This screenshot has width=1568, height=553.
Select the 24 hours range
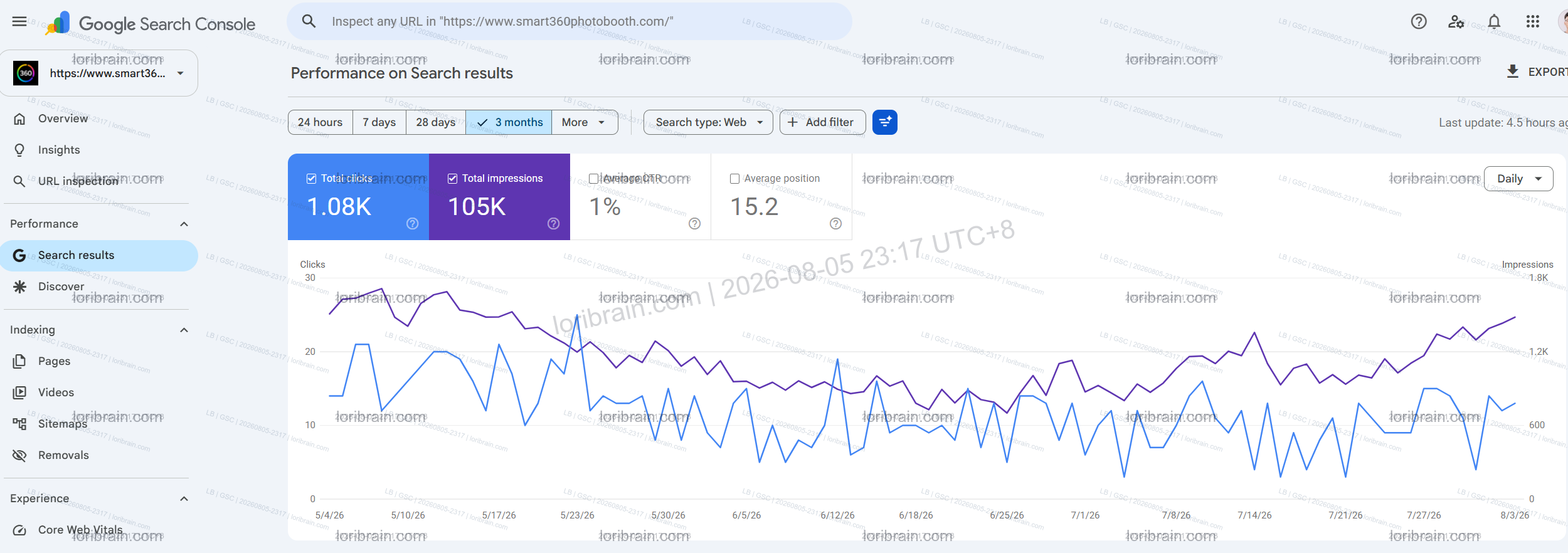[320, 122]
